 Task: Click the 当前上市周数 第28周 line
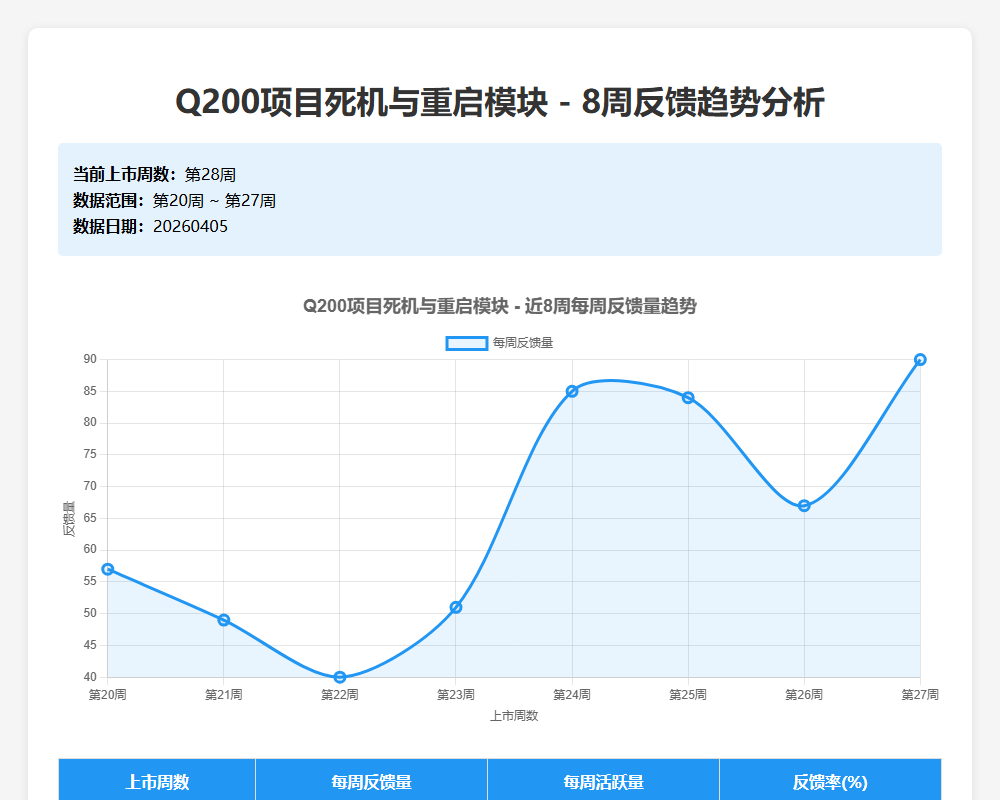[154, 175]
